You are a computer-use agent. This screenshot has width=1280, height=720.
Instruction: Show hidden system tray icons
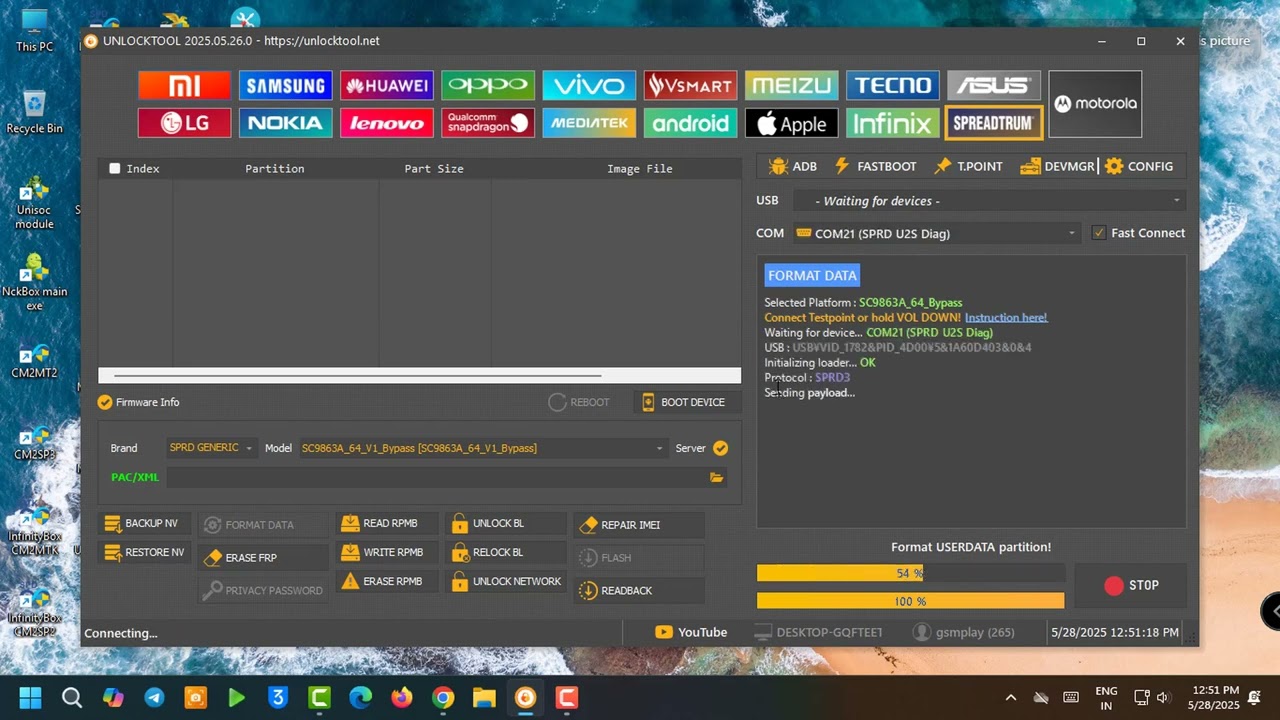(x=1010, y=698)
